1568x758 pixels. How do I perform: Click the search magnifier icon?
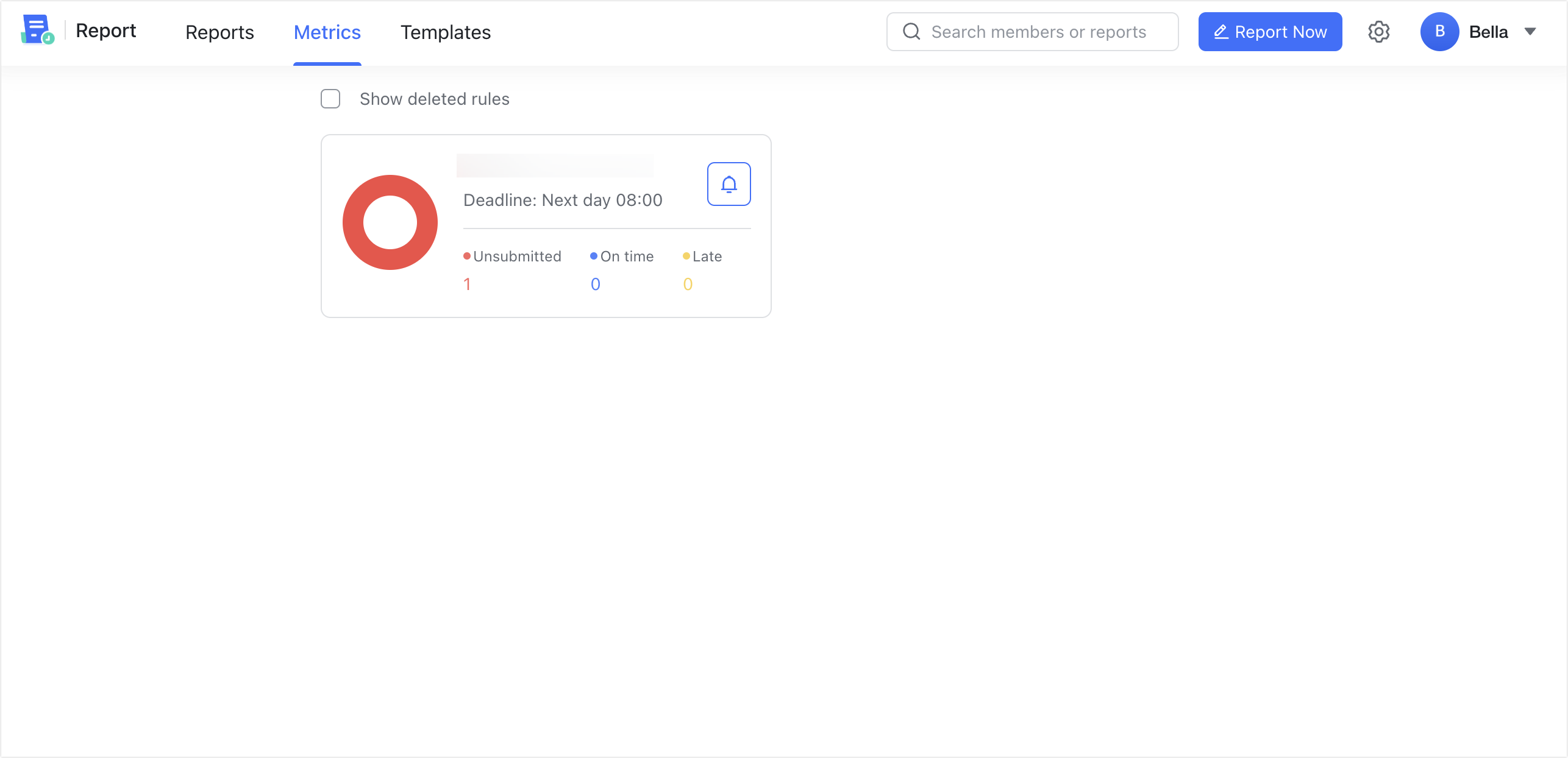pos(911,31)
